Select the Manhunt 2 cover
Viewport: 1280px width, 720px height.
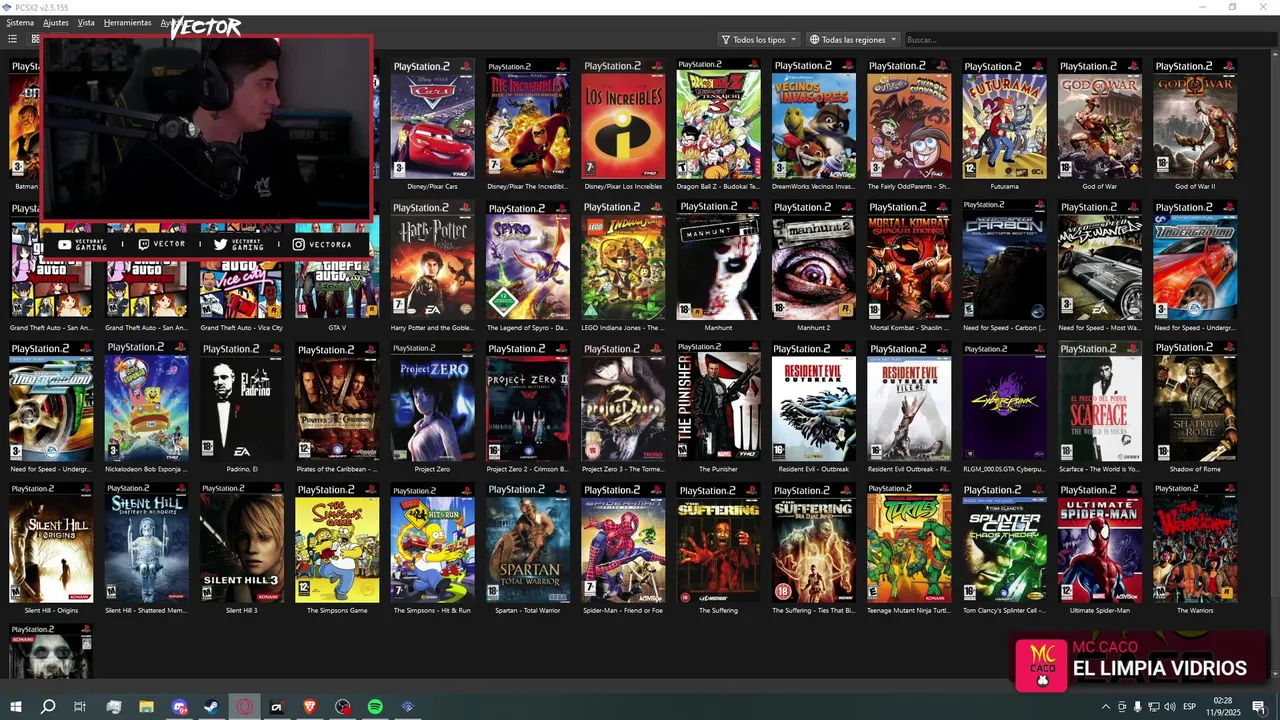813,260
